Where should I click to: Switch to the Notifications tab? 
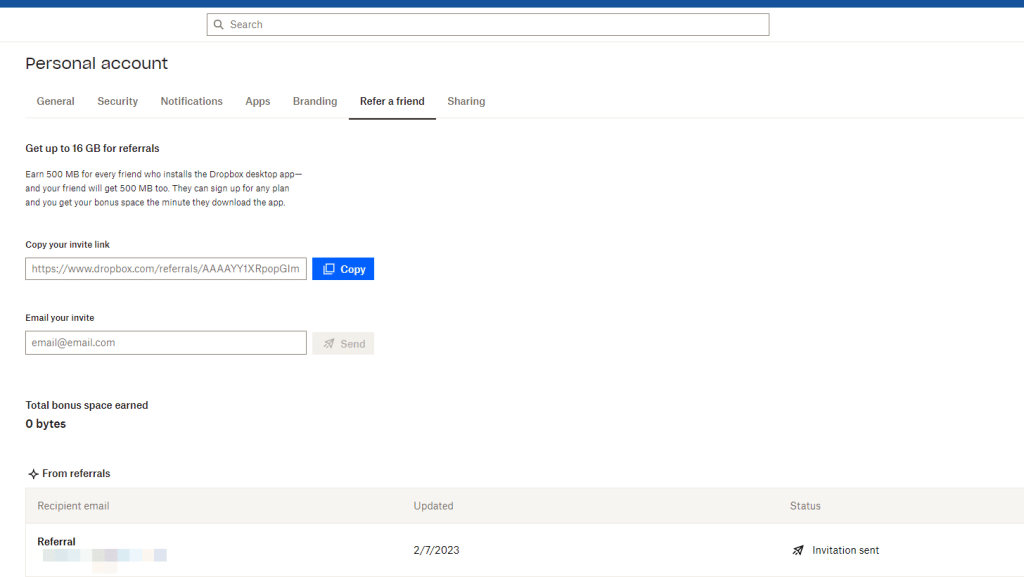click(191, 101)
